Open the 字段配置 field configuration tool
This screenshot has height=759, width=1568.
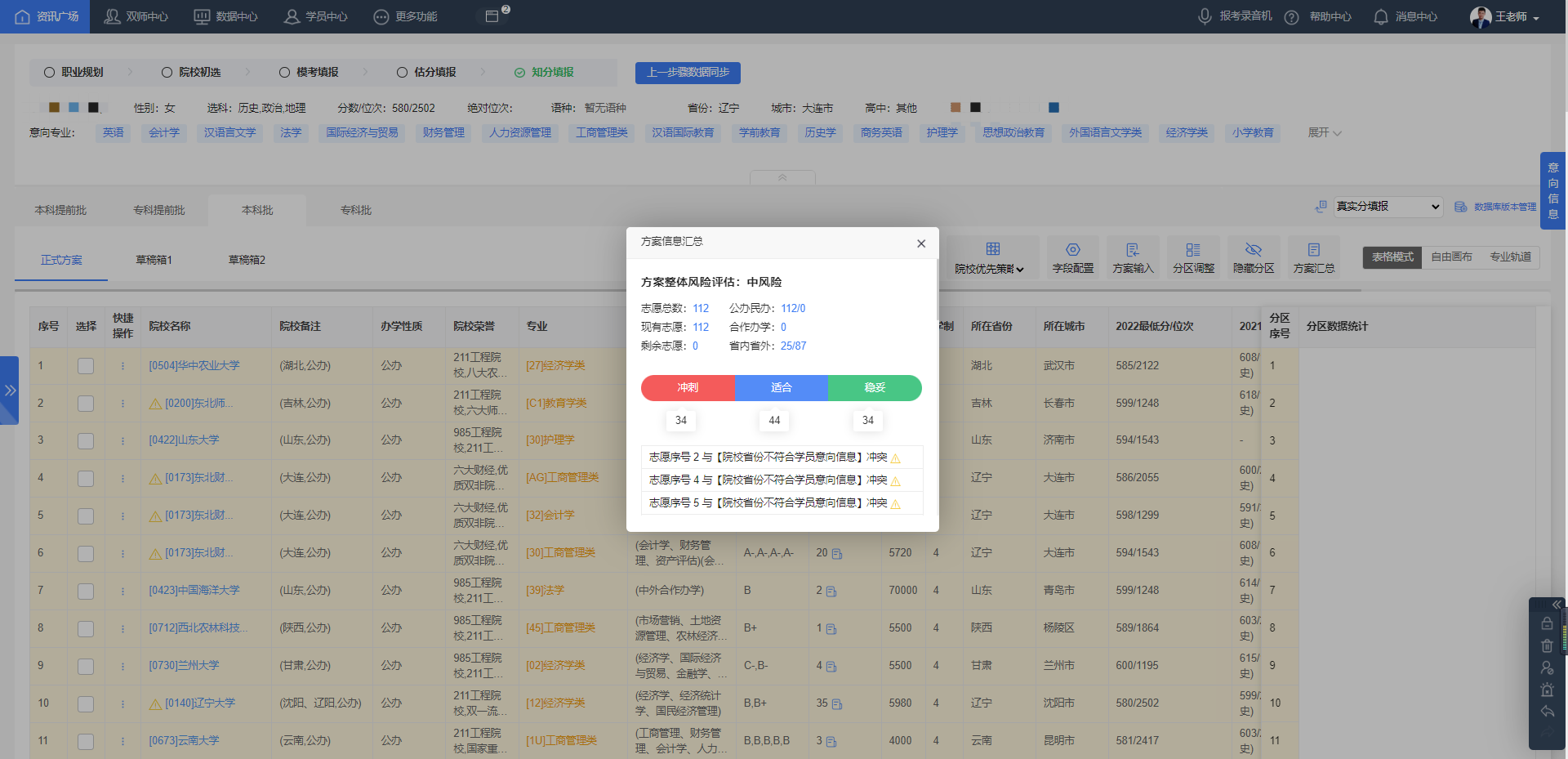point(1072,257)
